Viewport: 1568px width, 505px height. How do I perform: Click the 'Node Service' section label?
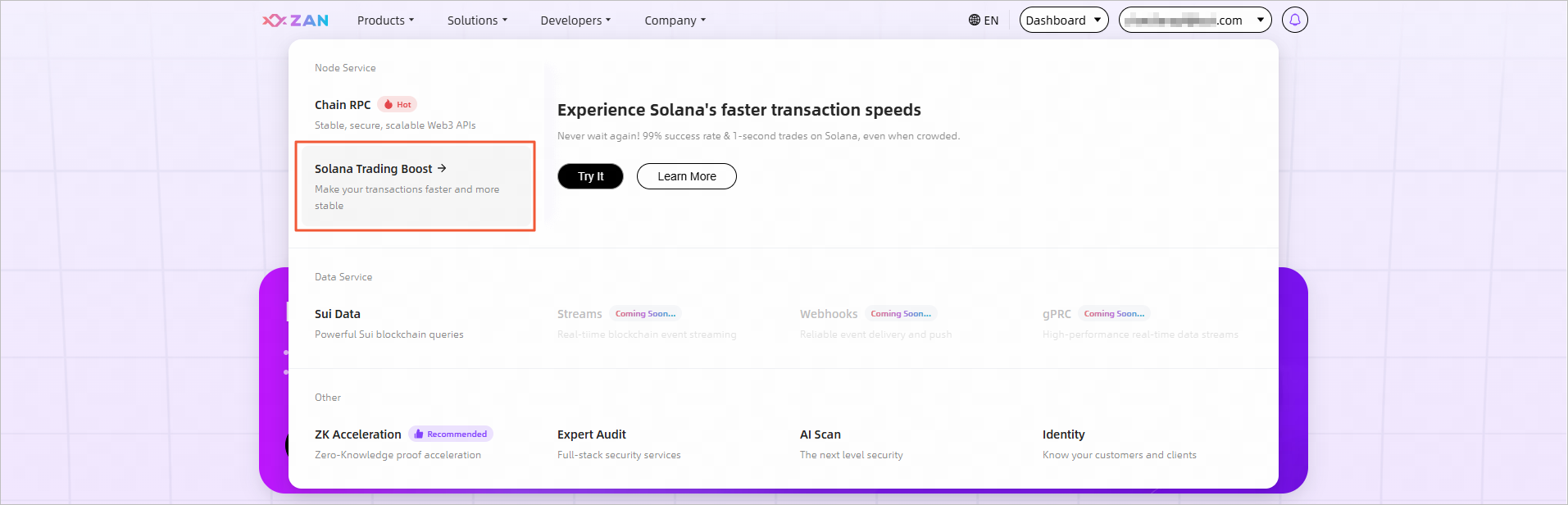tap(345, 68)
